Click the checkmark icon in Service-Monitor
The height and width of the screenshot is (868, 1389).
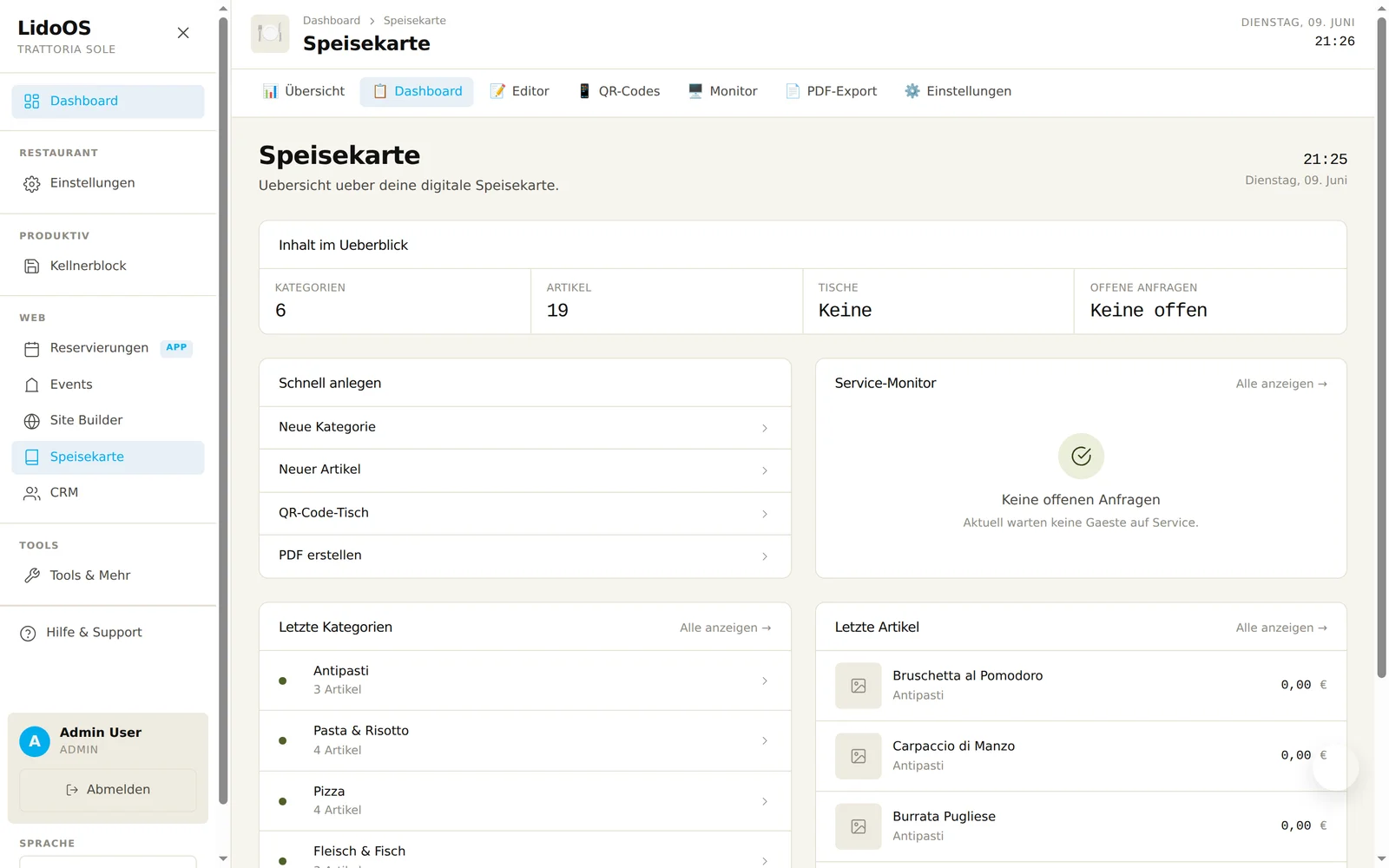(x=1081, y=456)
